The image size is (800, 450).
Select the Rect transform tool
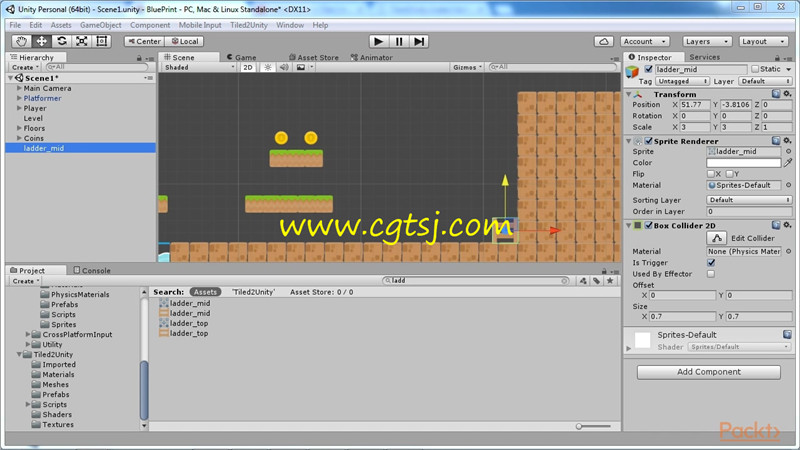tap(102, 41)
